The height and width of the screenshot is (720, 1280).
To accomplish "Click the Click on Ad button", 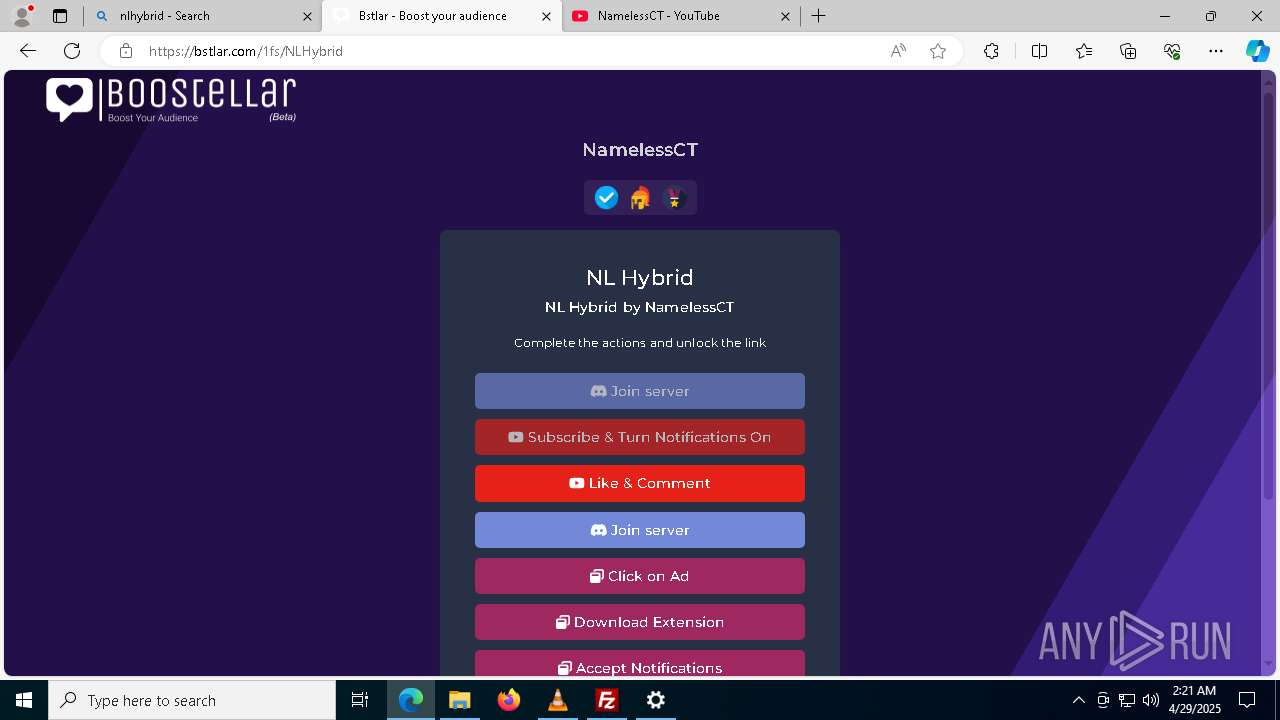I will point(640,576).
